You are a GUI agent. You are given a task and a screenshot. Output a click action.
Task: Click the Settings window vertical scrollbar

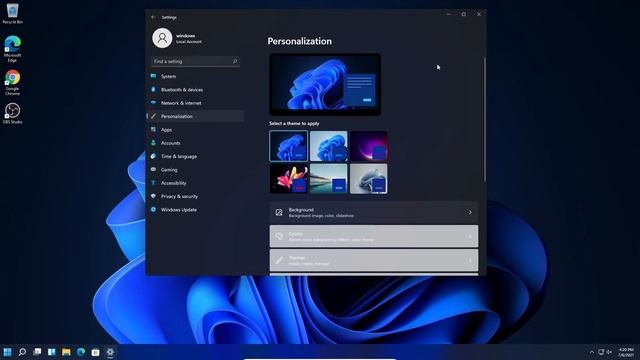[x=484, y=119]
